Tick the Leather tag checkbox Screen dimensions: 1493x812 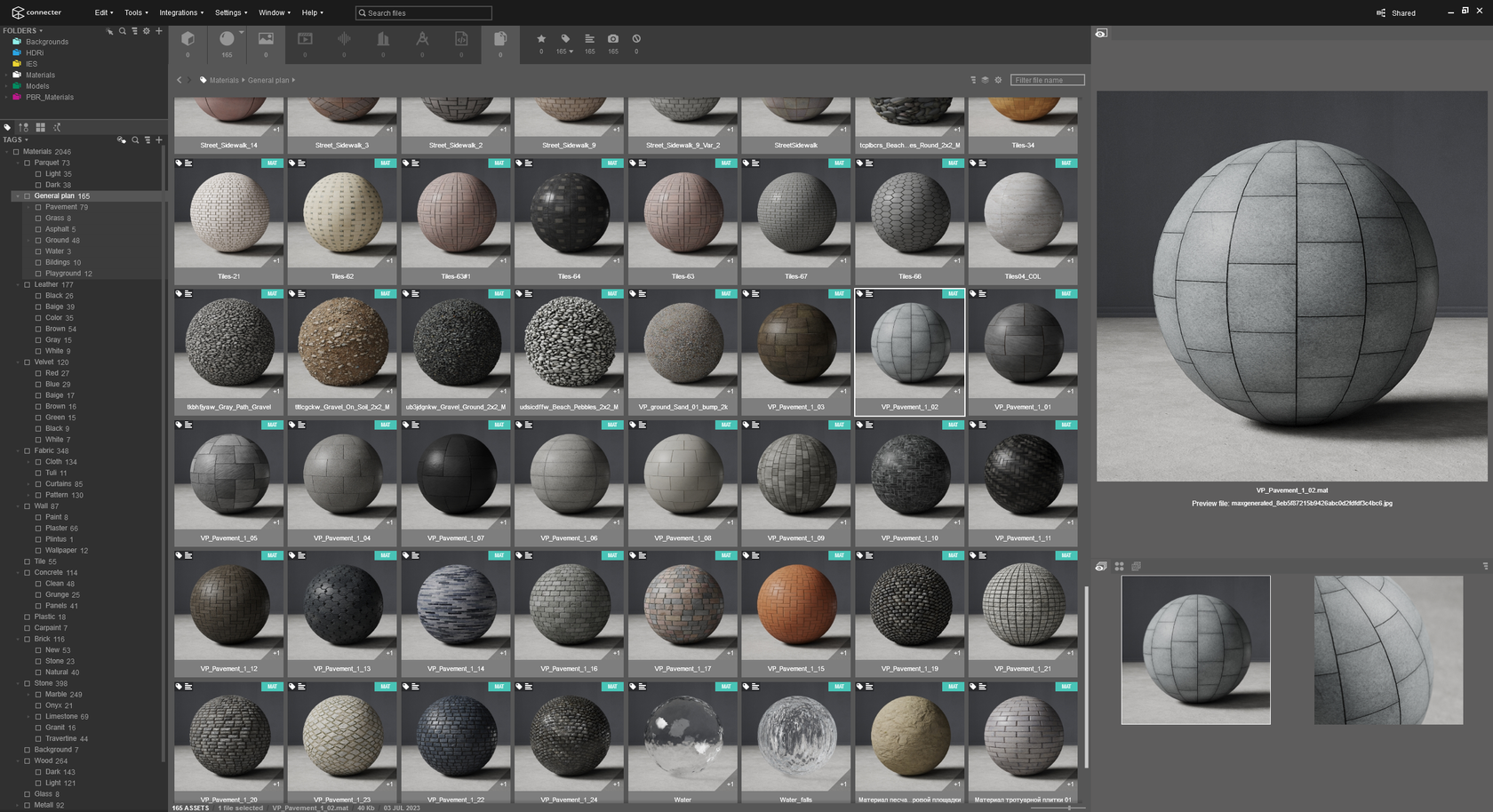[27, 284]
